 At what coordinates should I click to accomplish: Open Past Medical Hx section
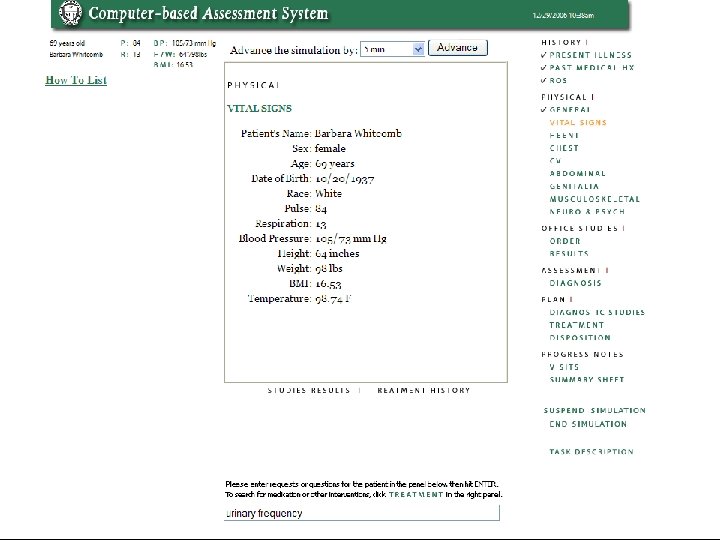coord(591,68)
